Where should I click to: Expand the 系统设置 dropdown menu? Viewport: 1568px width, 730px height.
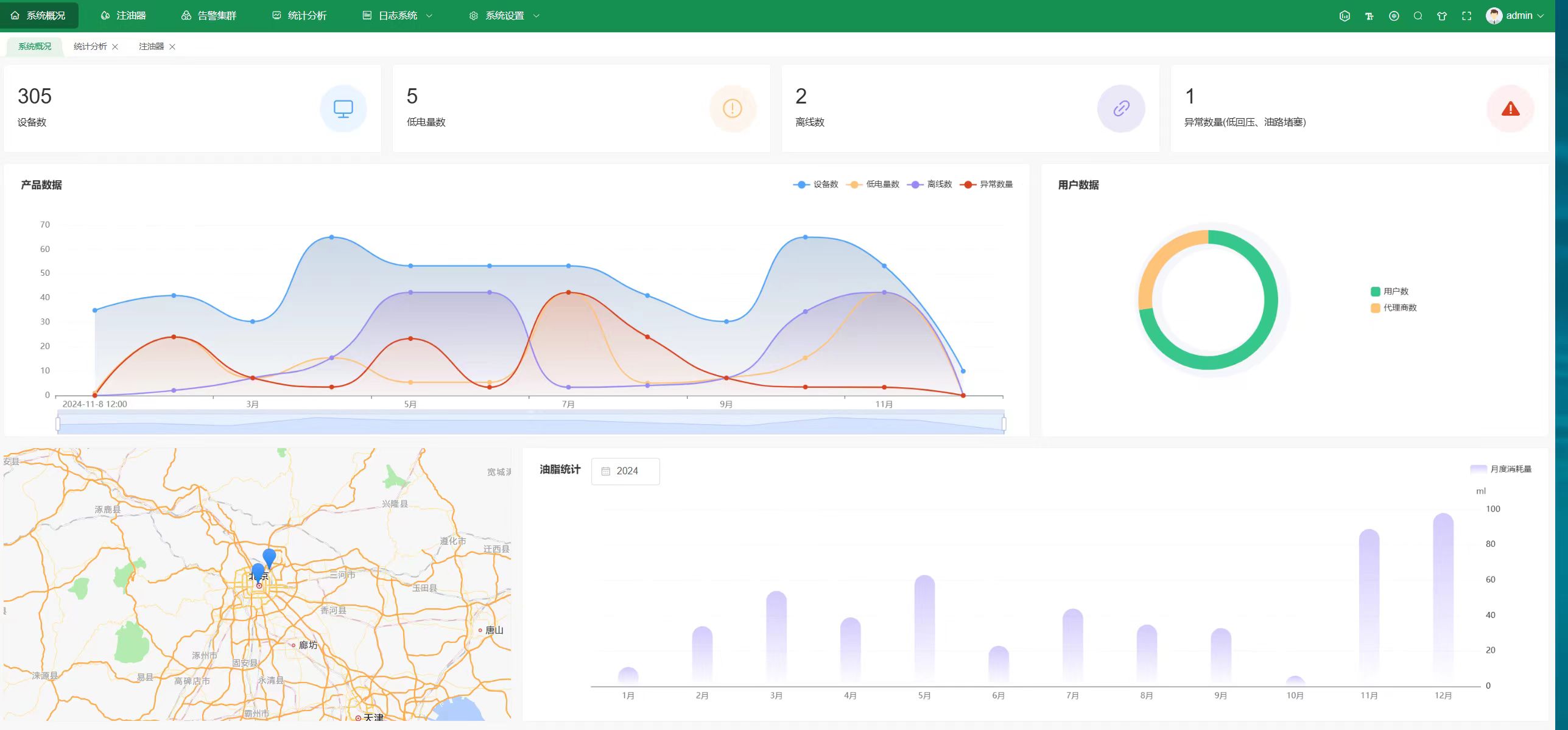[x=504, y=16]
